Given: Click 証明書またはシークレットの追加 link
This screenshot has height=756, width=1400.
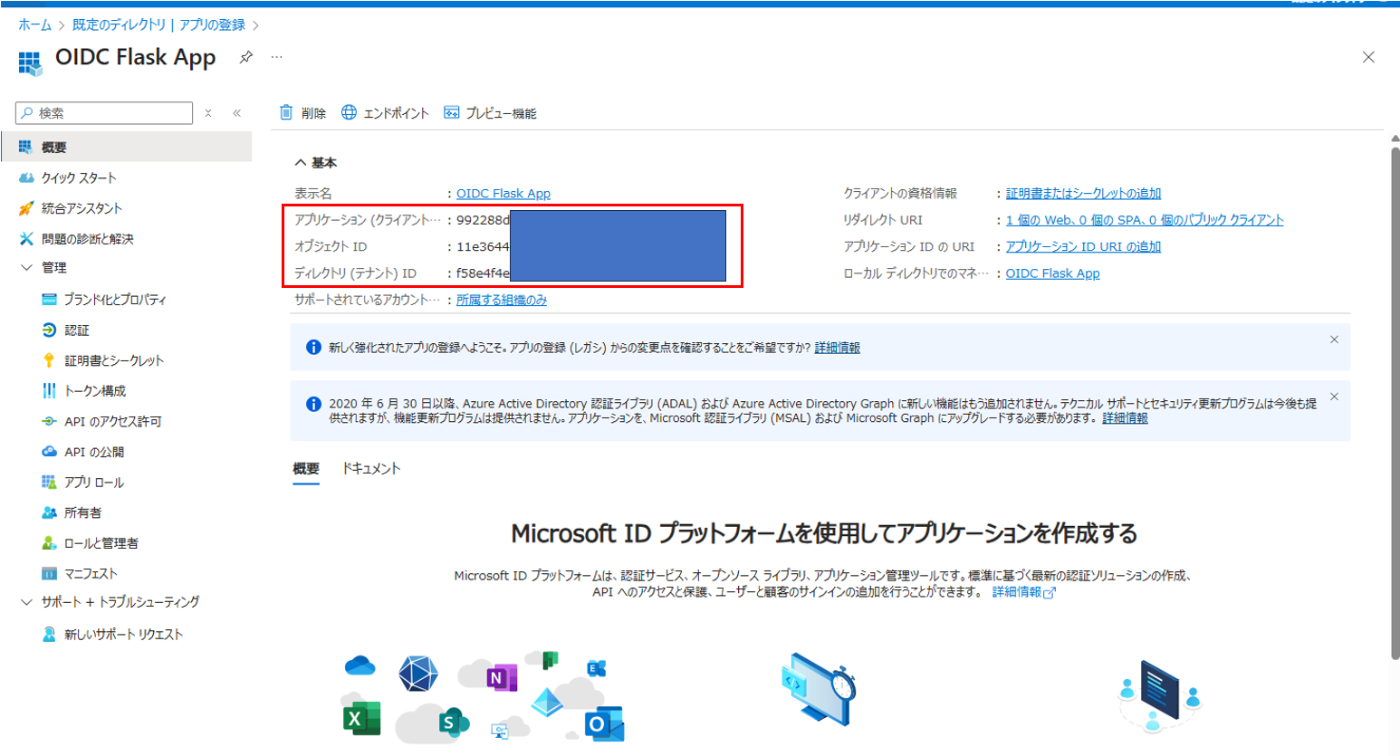Looking at the screenshot, I should [1083, 193].
